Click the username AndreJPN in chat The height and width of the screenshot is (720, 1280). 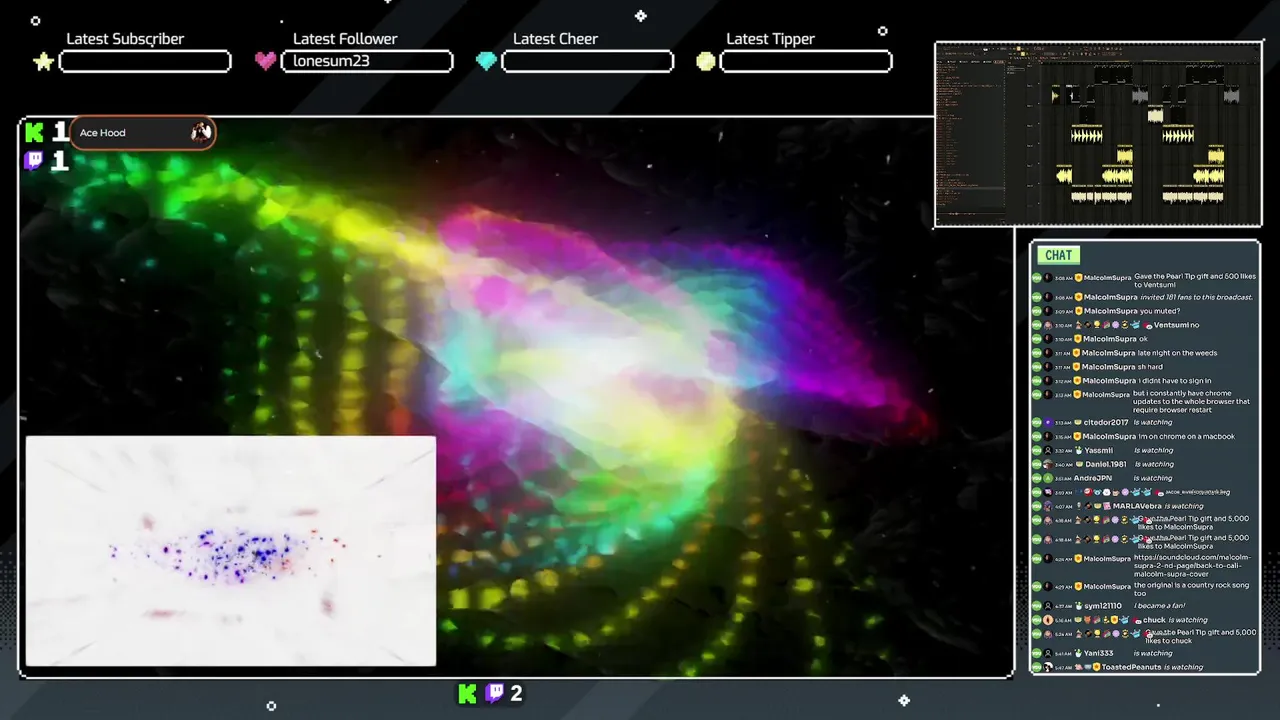(1093, 478)
